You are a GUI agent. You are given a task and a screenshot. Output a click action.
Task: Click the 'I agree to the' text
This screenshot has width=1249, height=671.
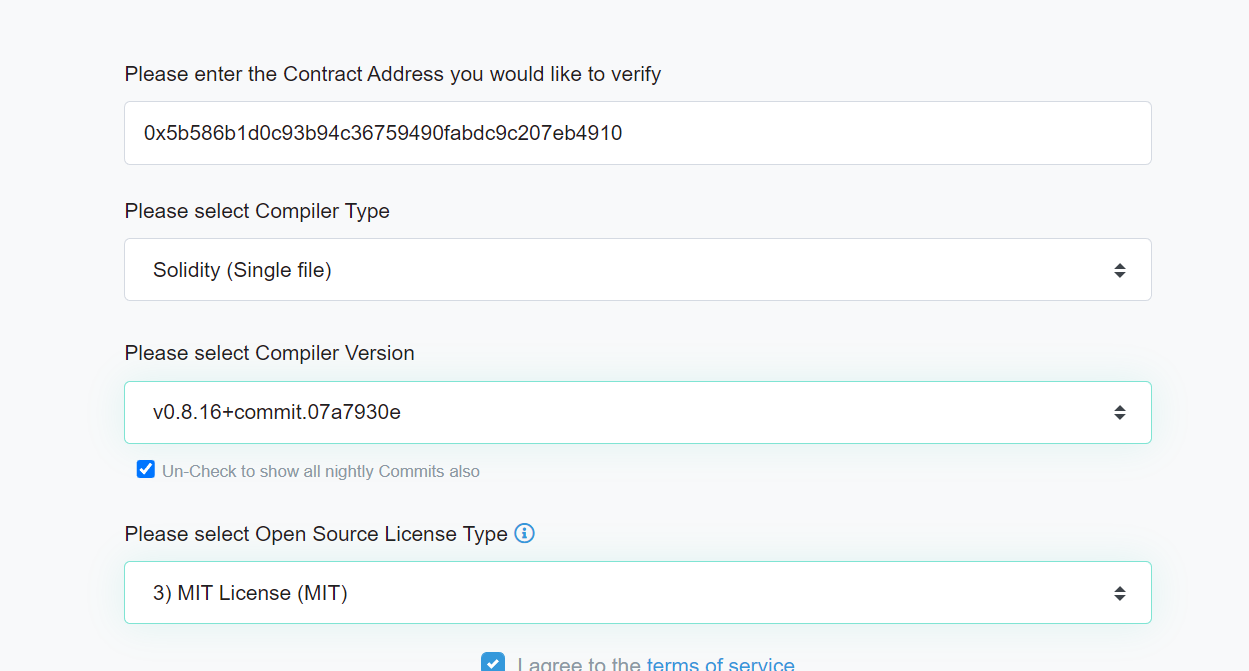579,664
